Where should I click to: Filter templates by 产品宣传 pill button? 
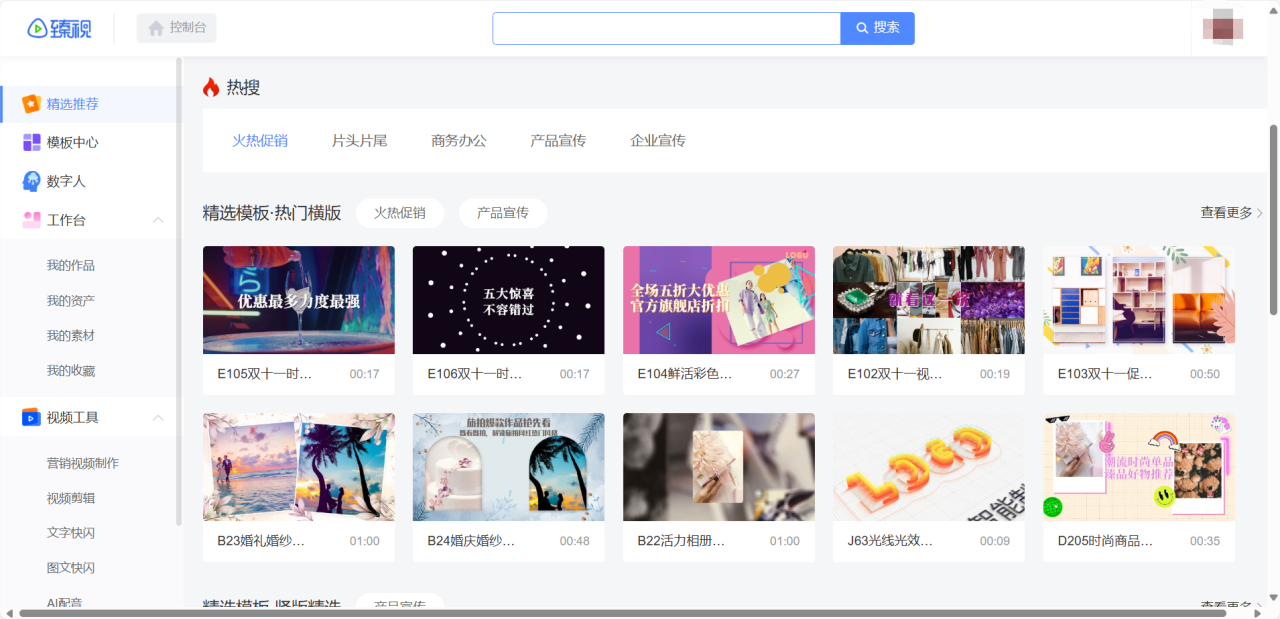pyautogui.click(x=502, y=213)
